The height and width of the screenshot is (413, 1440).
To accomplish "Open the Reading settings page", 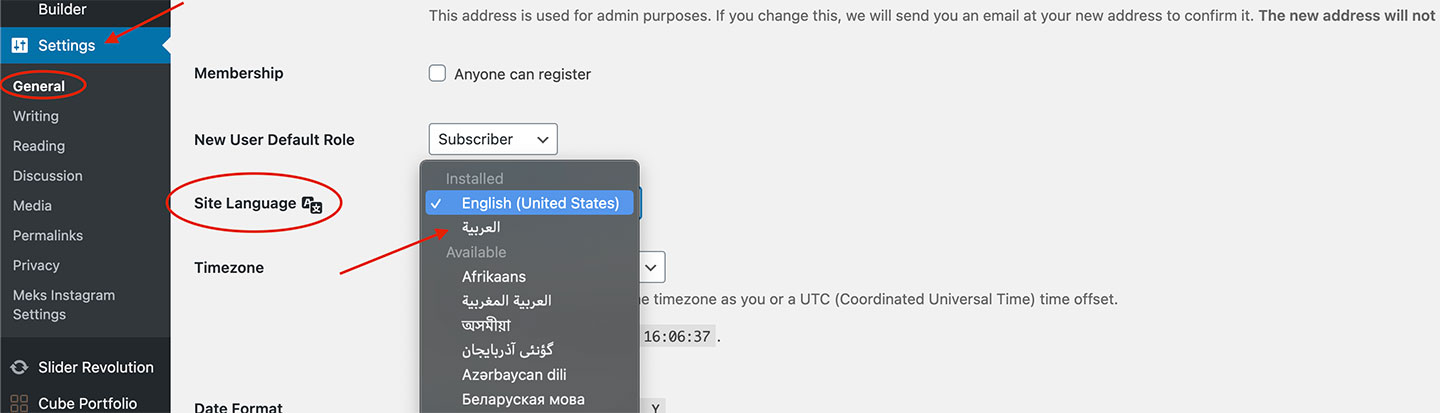I will point(39,146).
